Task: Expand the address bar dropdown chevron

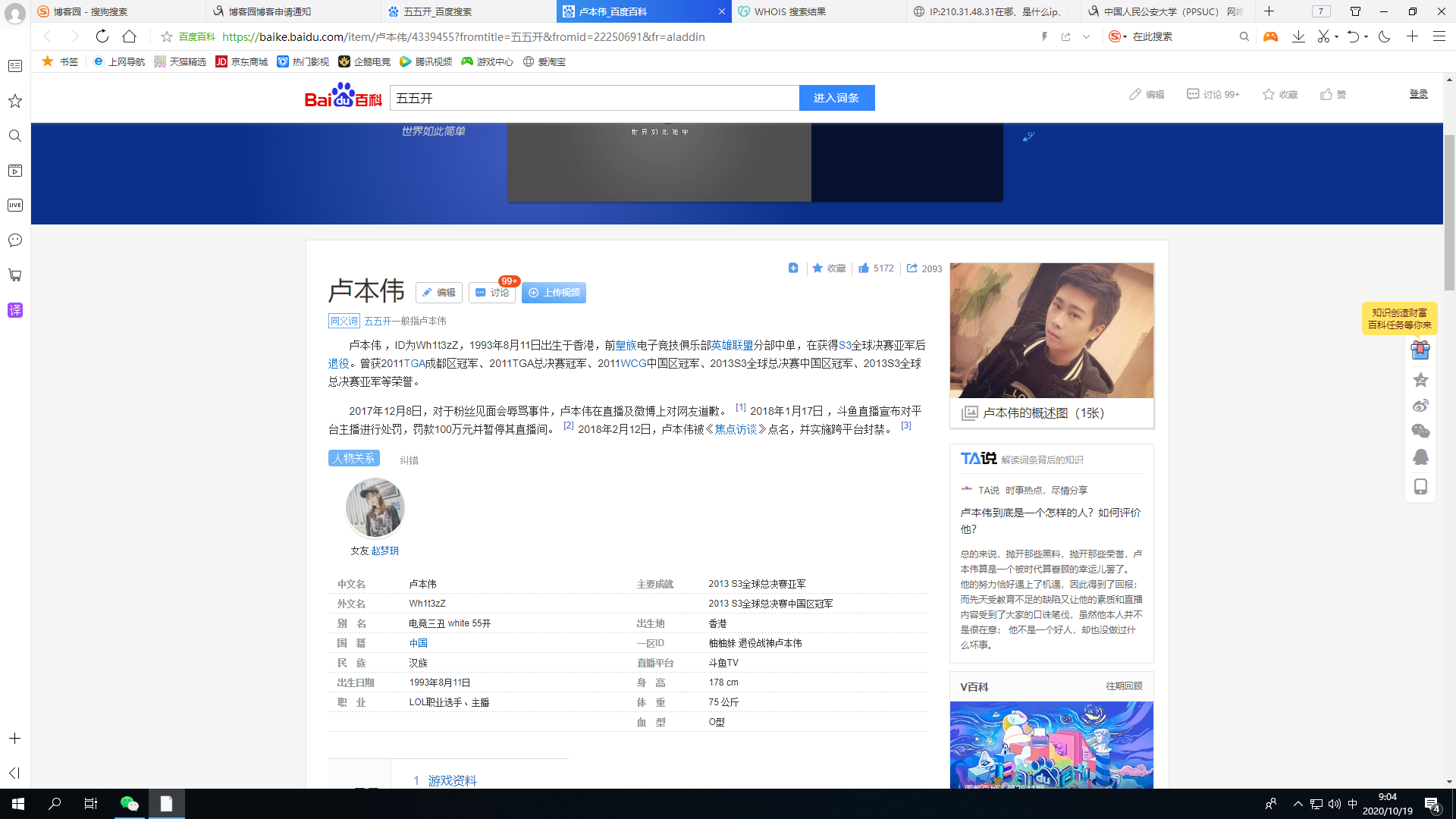Action: point(1086,36)
